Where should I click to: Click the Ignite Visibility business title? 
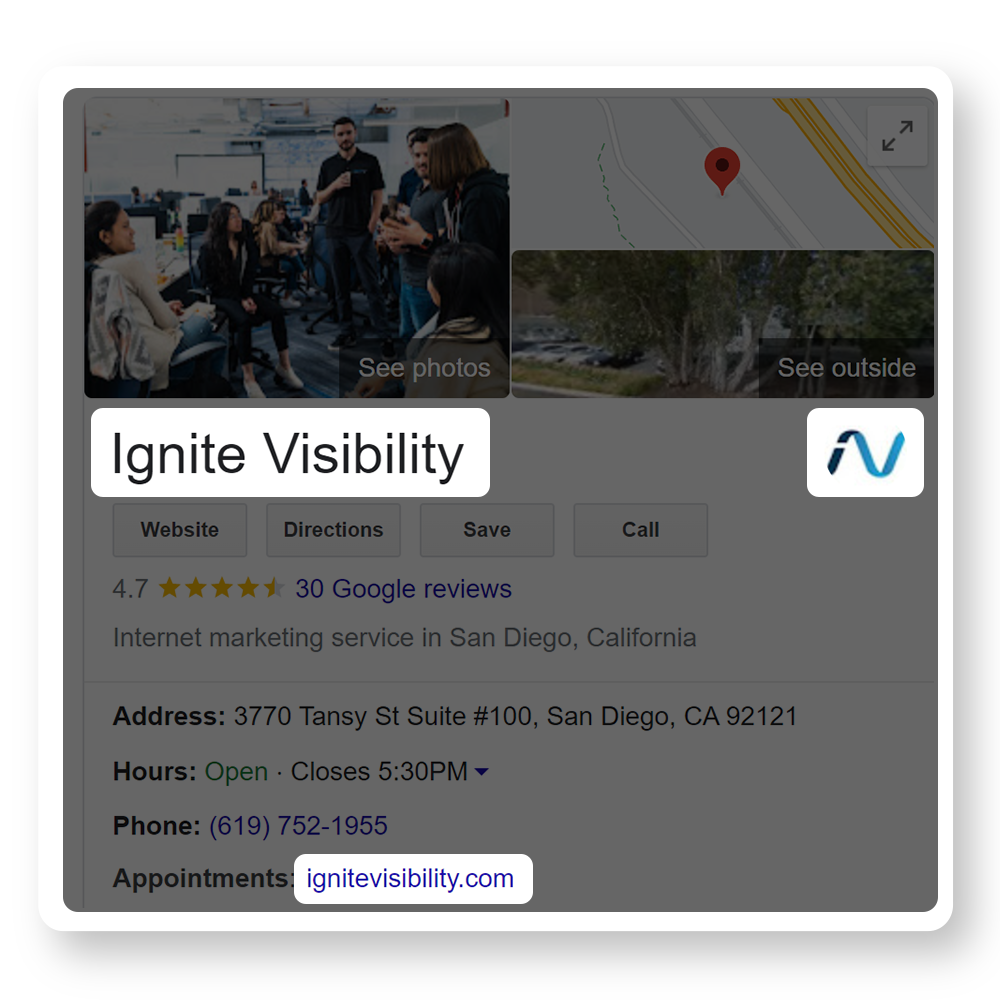(288, 454)
